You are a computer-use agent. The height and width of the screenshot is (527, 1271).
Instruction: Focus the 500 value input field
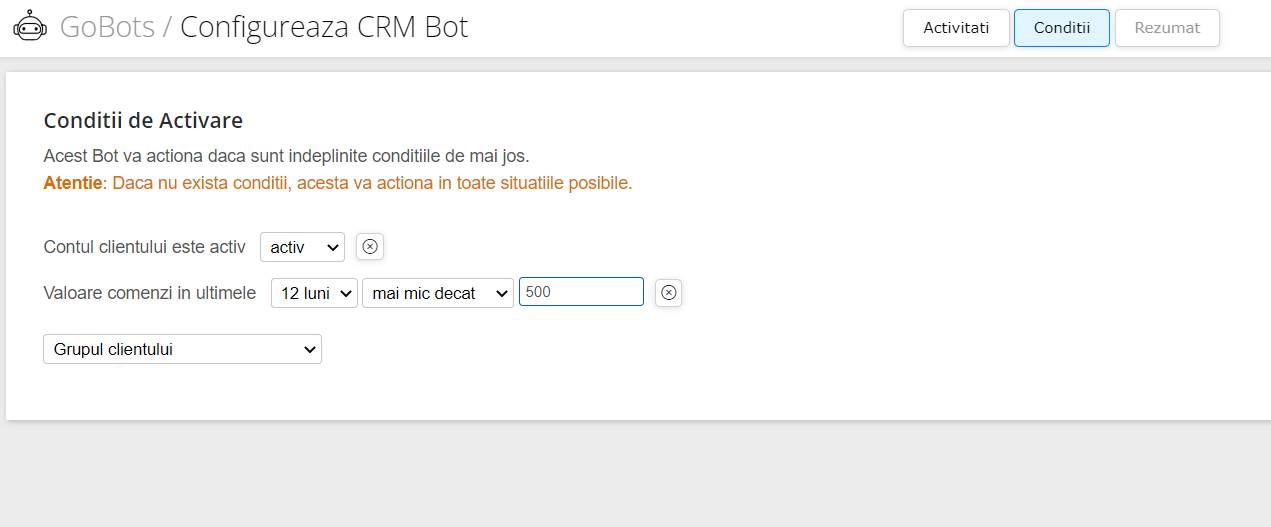581,292
